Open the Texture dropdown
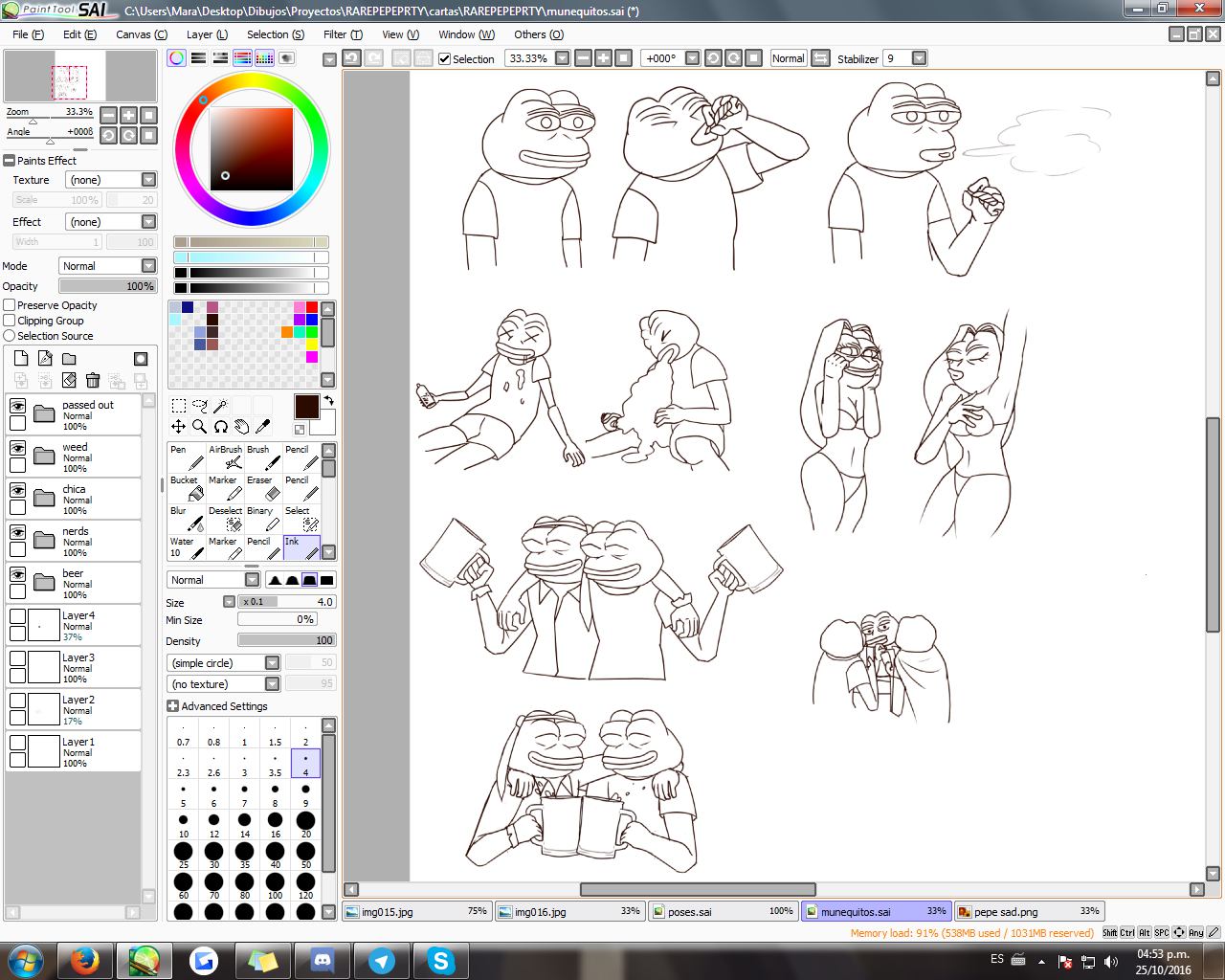 coord(148,180)
